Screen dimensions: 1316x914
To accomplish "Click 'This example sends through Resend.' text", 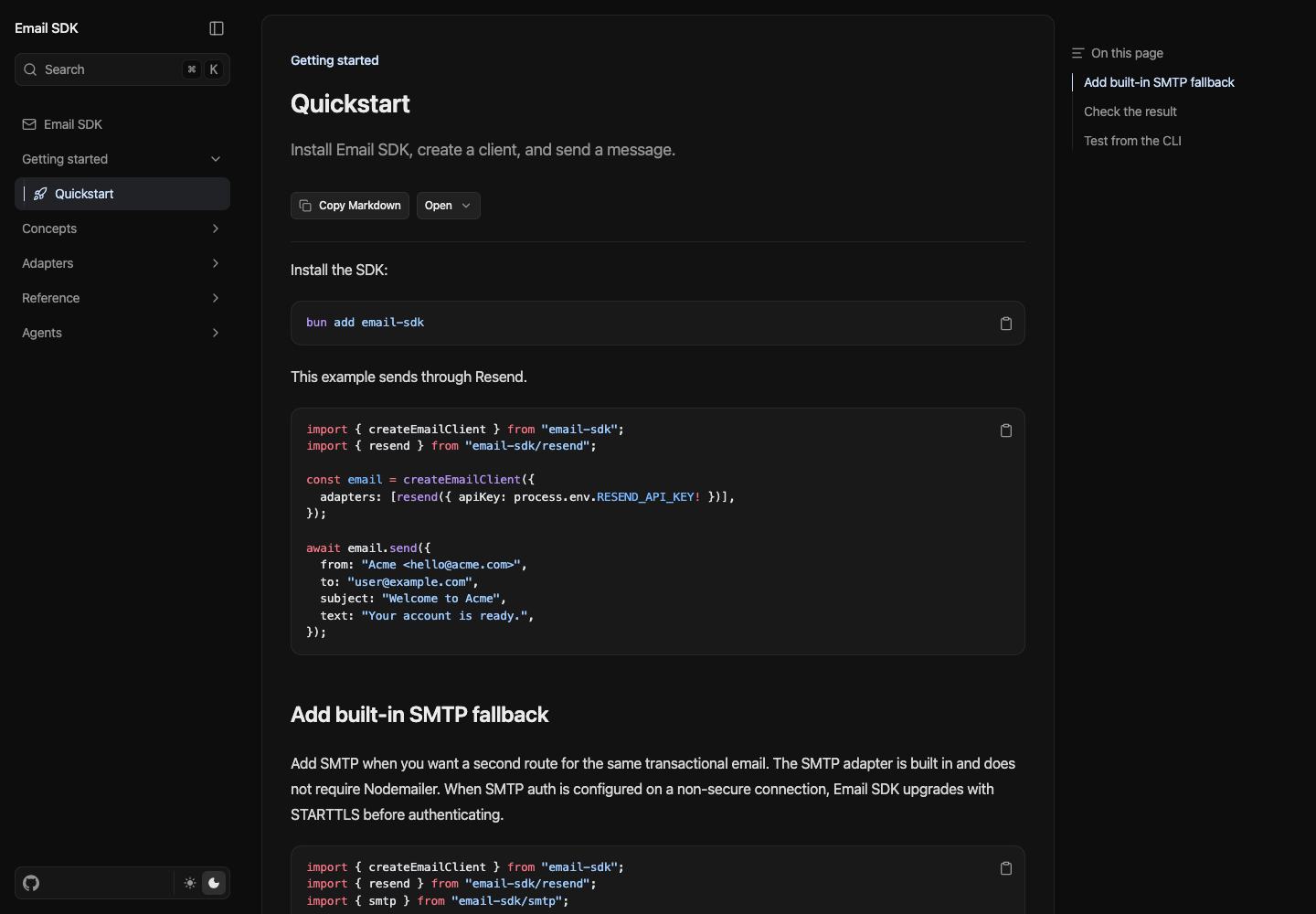I will click(409, 377).
